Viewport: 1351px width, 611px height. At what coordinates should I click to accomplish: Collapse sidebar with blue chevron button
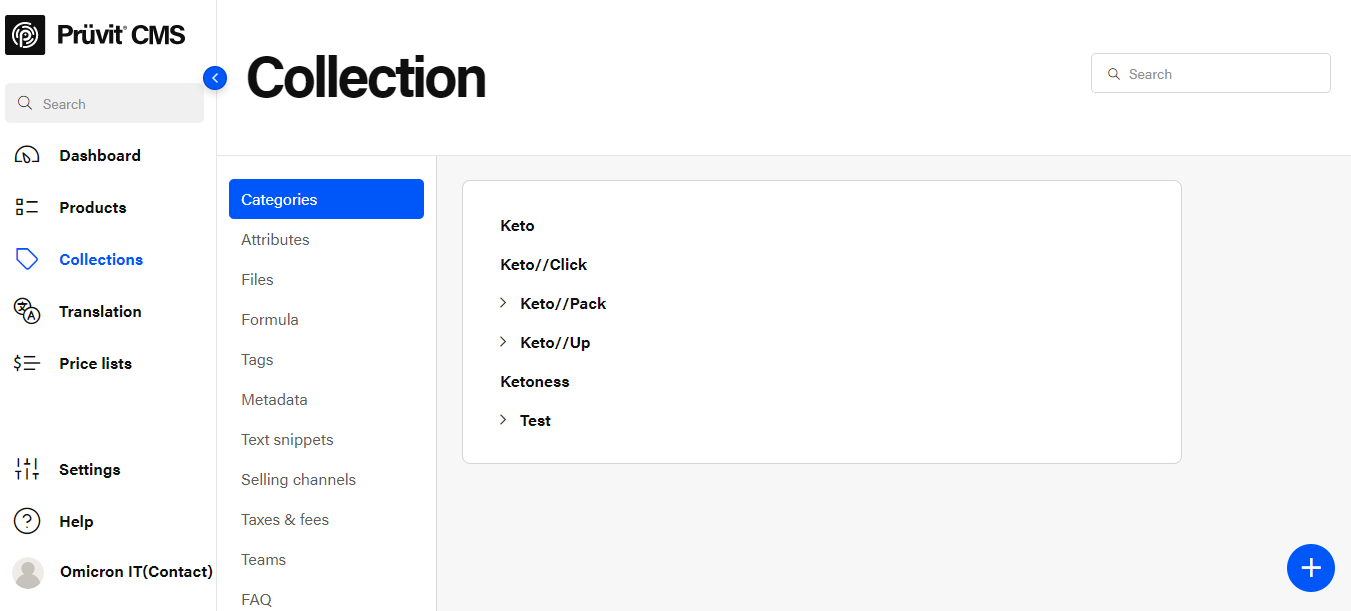coord(215,78)
